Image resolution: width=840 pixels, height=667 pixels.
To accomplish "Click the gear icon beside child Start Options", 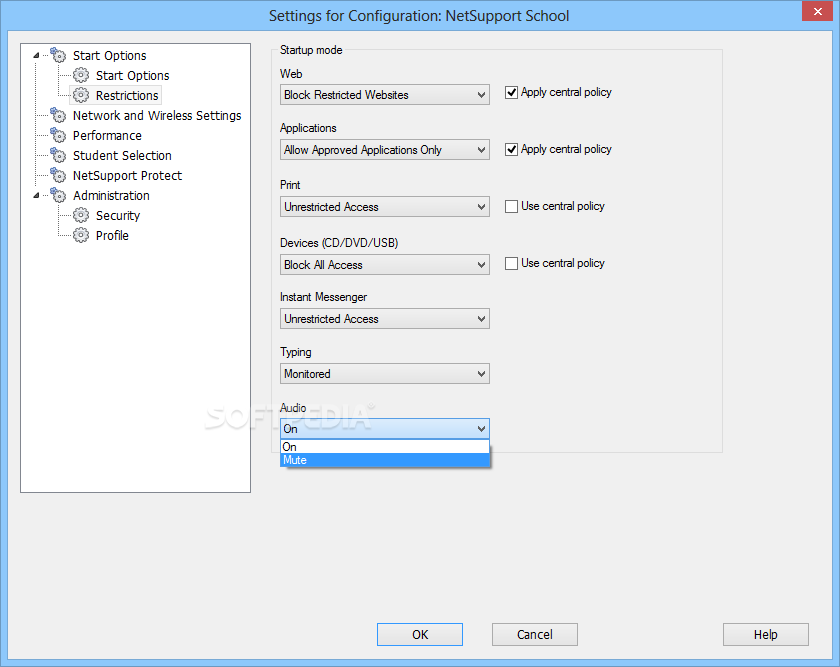I will [81, 75].
